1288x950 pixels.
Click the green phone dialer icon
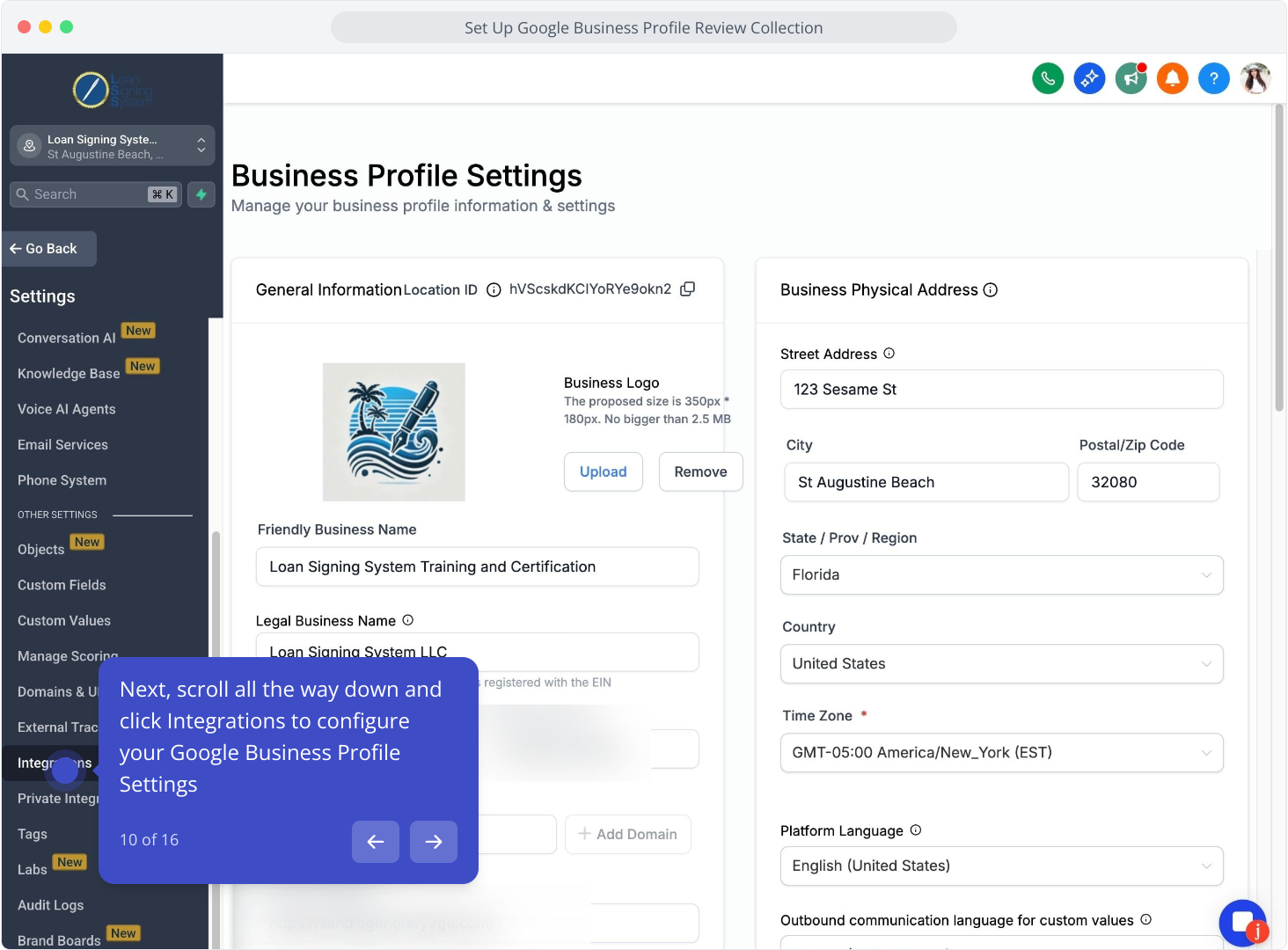point(1048,78)
